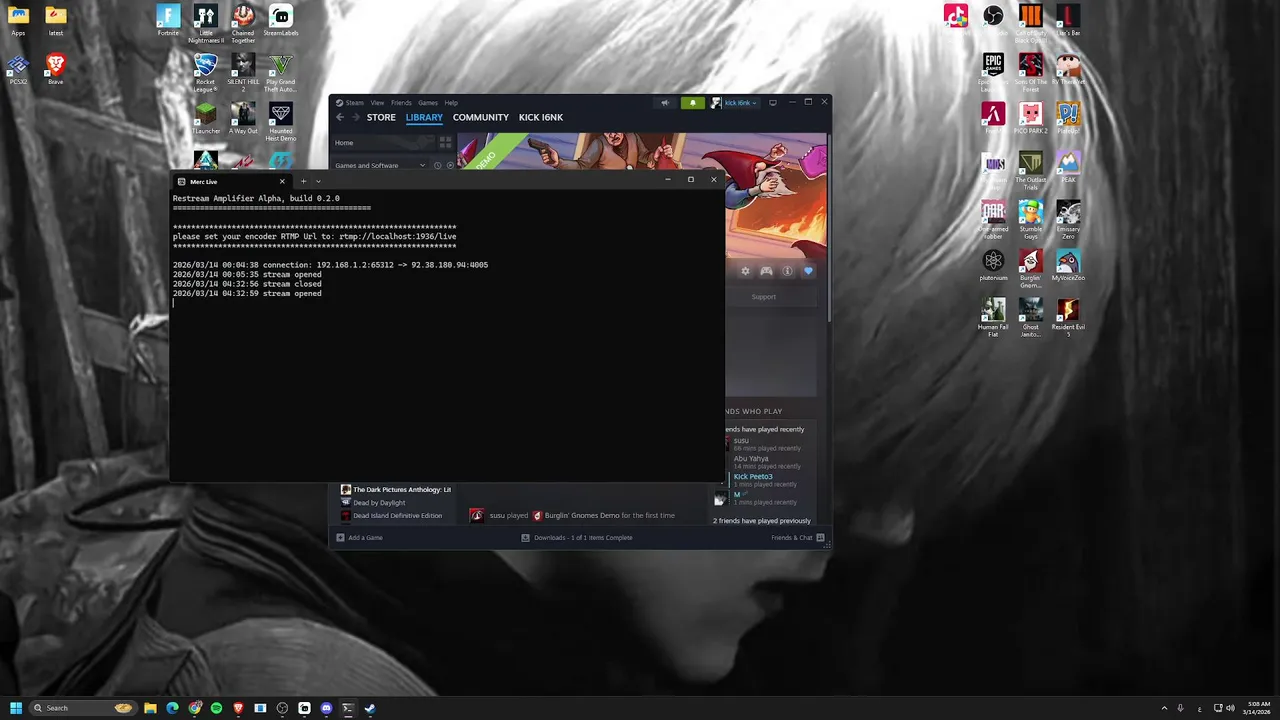
Task: Click Windows Start button on taskbar
Action: pos(15,708)
